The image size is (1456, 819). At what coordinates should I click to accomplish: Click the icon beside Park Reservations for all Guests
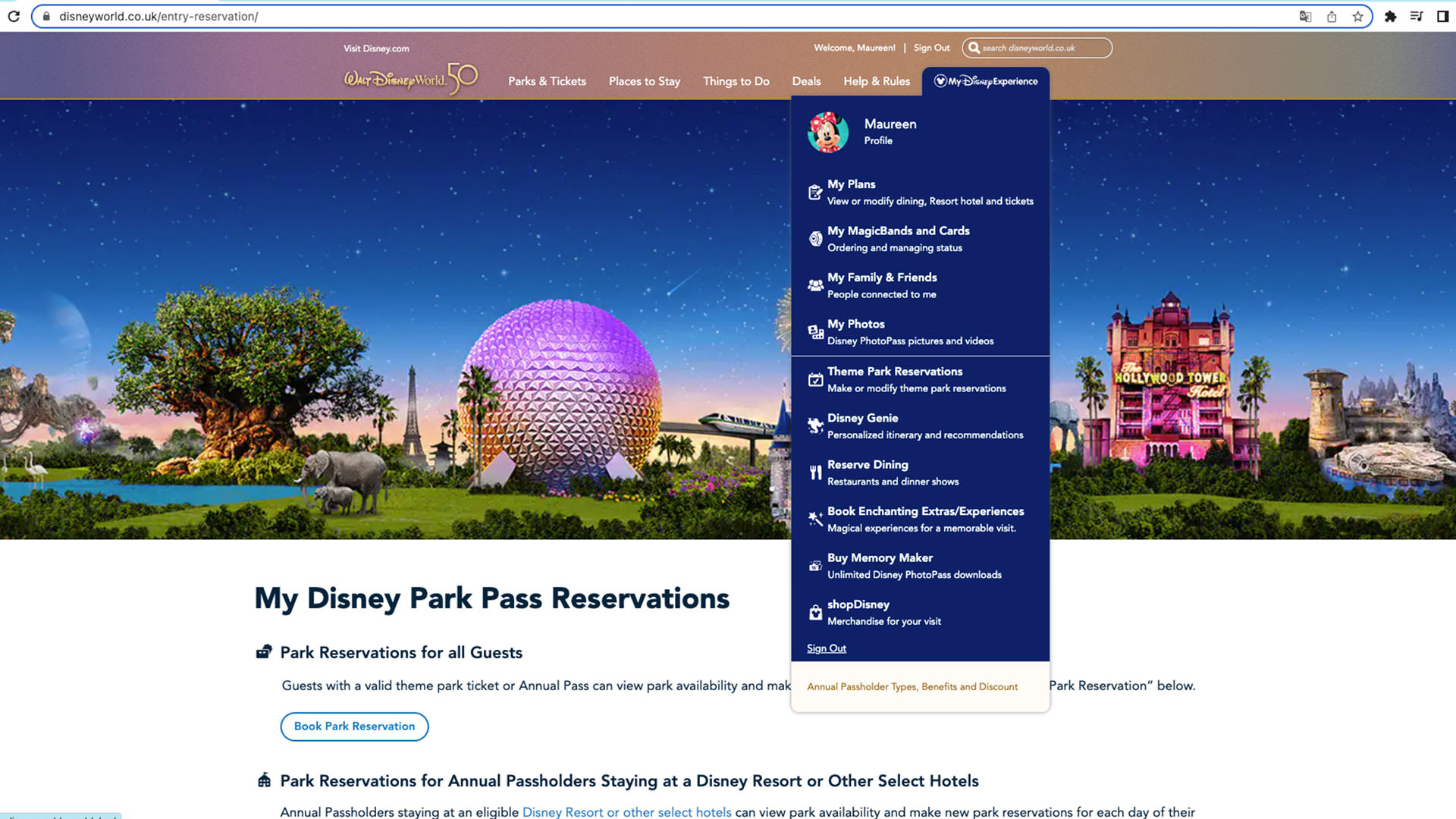[x=264, y=652]
